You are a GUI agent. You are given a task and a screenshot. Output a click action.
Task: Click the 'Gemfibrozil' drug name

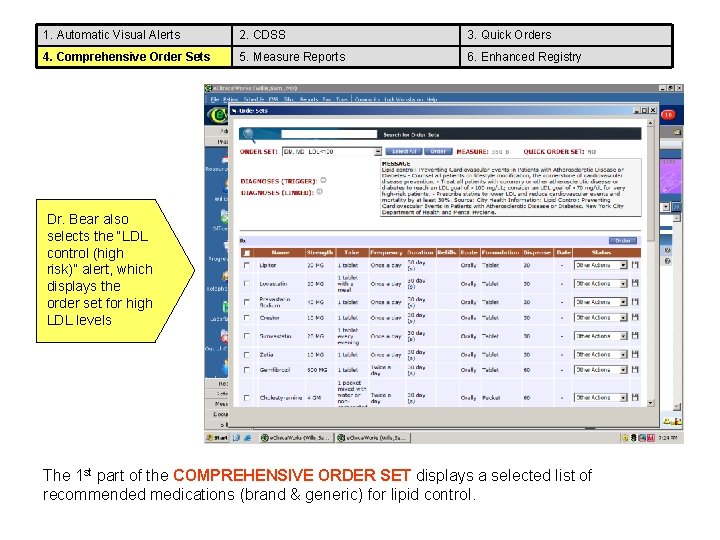point(274,370)
